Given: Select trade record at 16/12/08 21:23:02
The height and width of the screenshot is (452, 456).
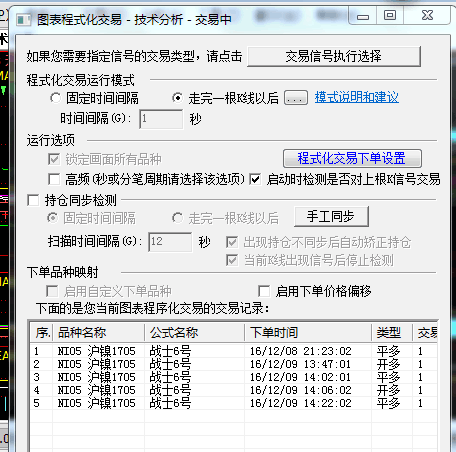Looking at the screenshot, I should 233,351.
